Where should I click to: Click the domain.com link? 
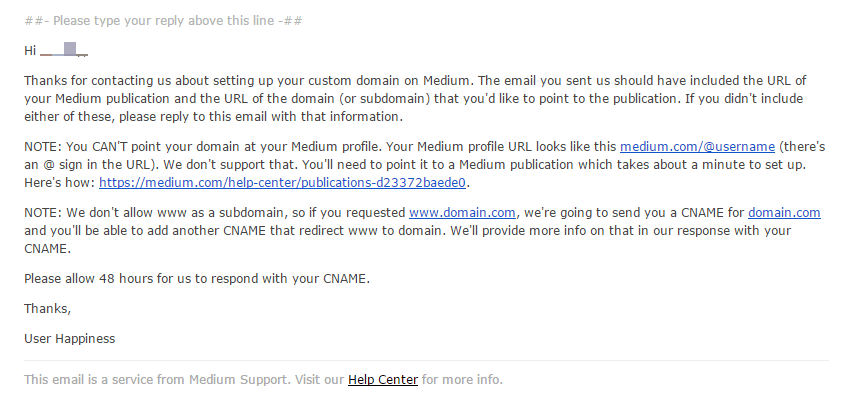pos(784,213)
